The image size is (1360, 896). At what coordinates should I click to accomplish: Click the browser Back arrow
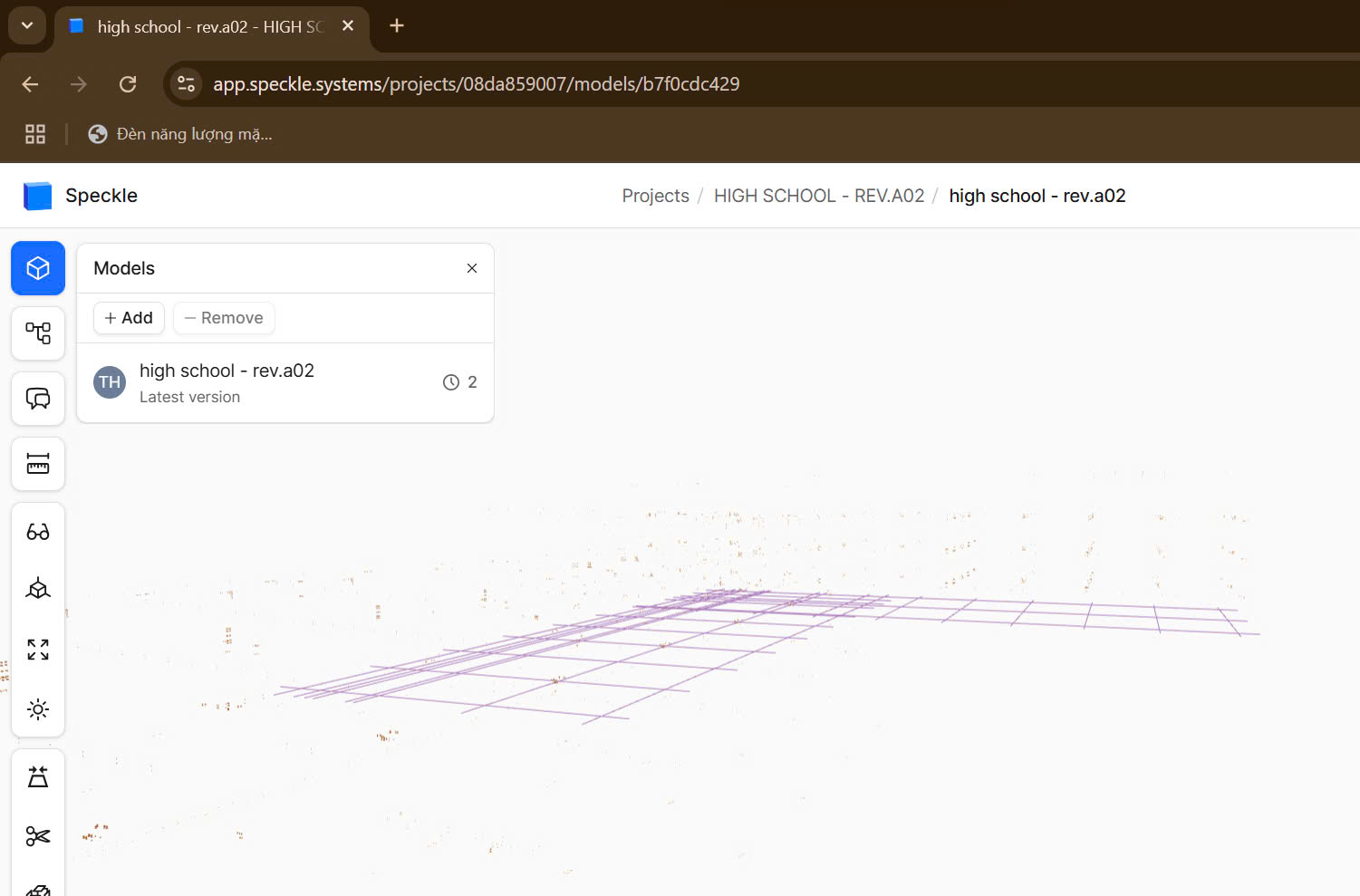point(30,84)
